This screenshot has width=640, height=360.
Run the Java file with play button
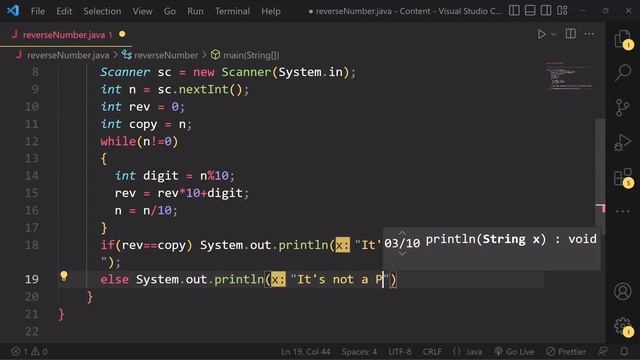(541, 34)
